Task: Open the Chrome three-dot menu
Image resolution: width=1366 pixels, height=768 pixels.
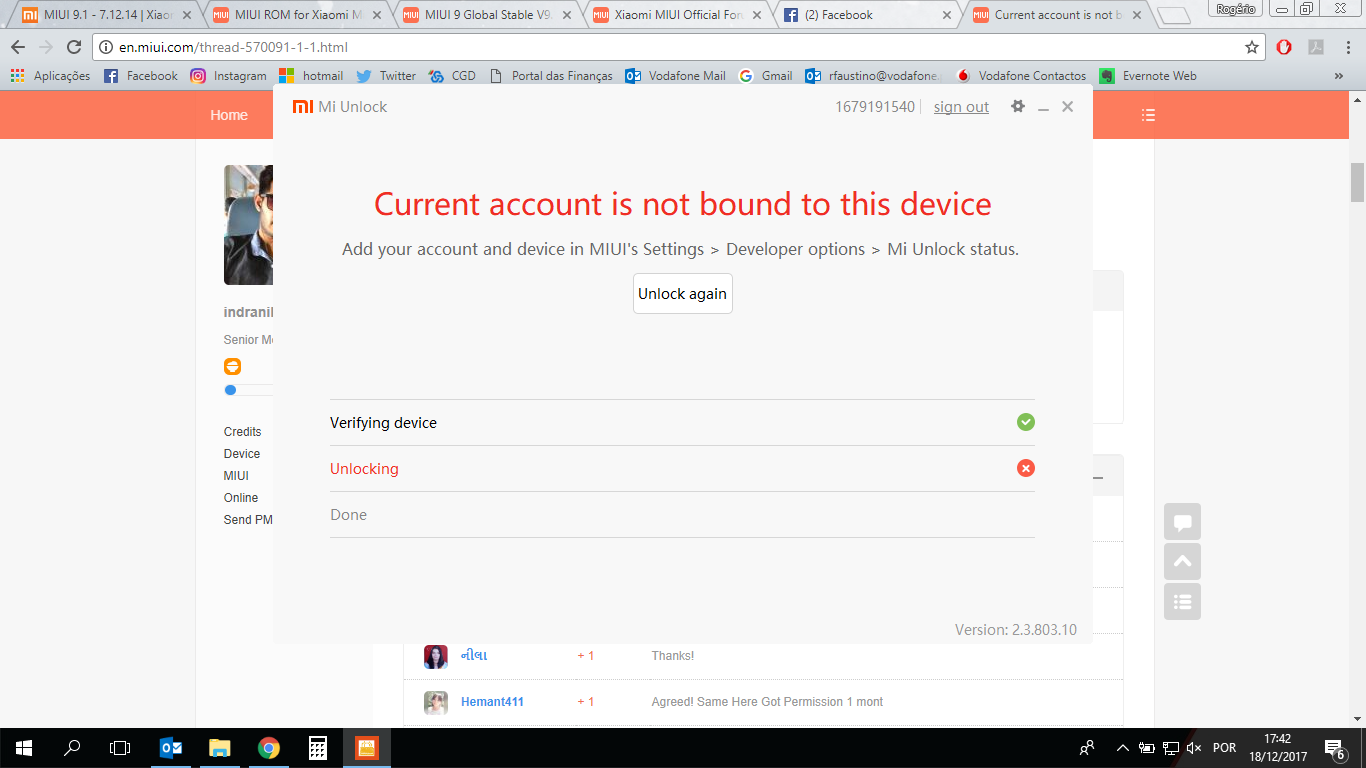Action: pos(1347,47)
